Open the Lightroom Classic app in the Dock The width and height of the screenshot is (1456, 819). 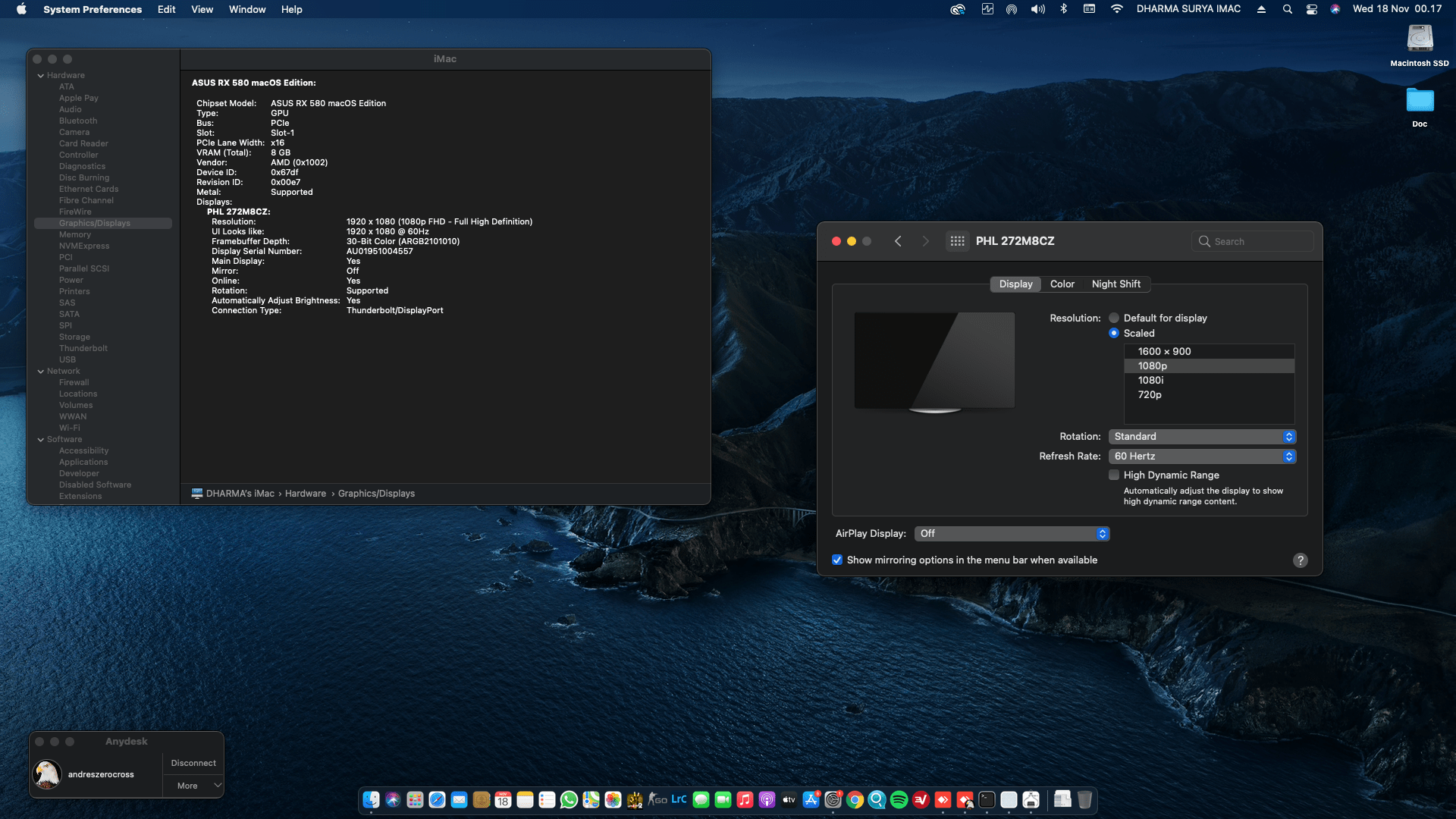tap(679, 799)
